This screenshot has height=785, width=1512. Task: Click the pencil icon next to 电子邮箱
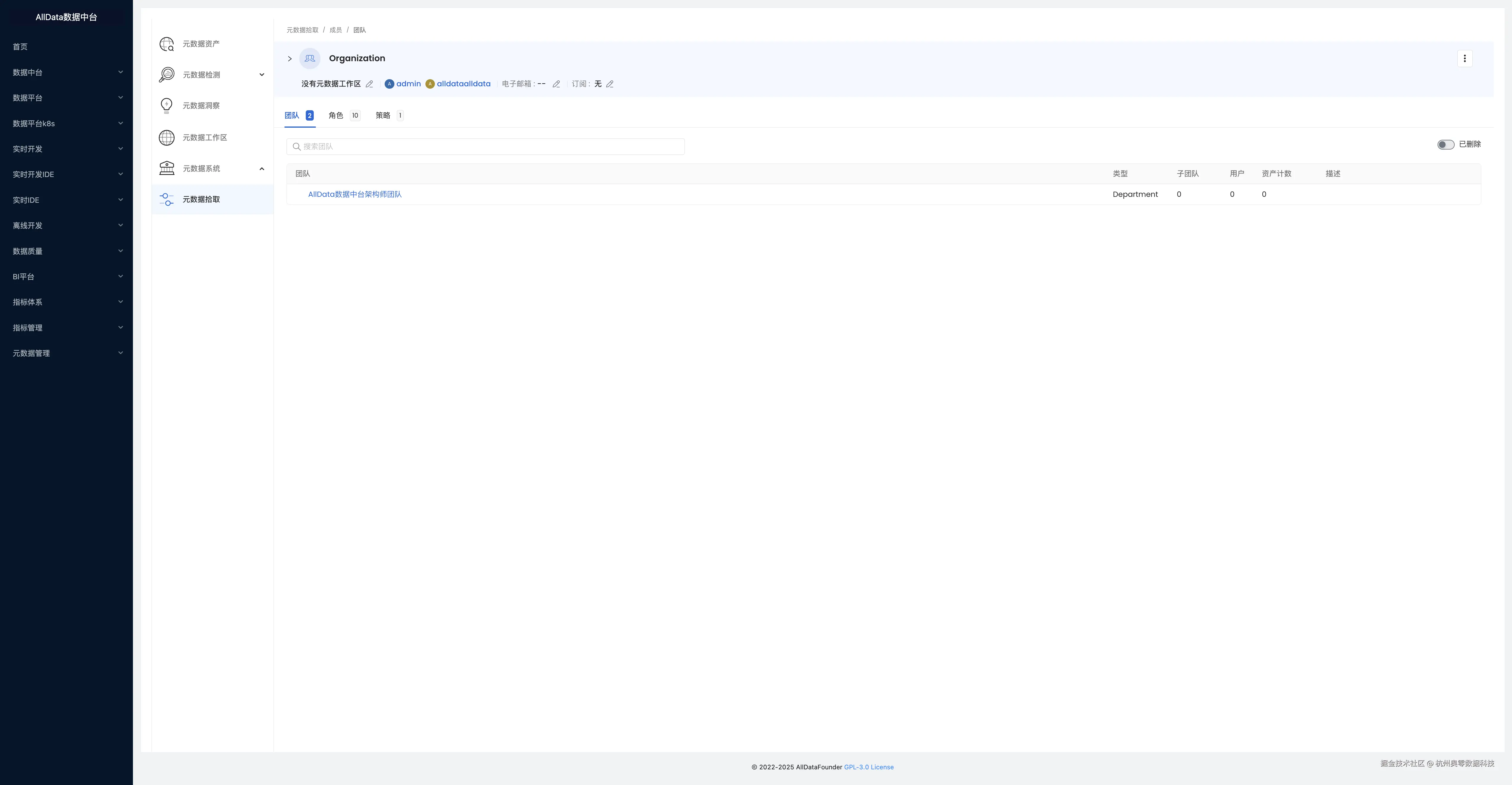pyautogui.click(x=556, y=84)
